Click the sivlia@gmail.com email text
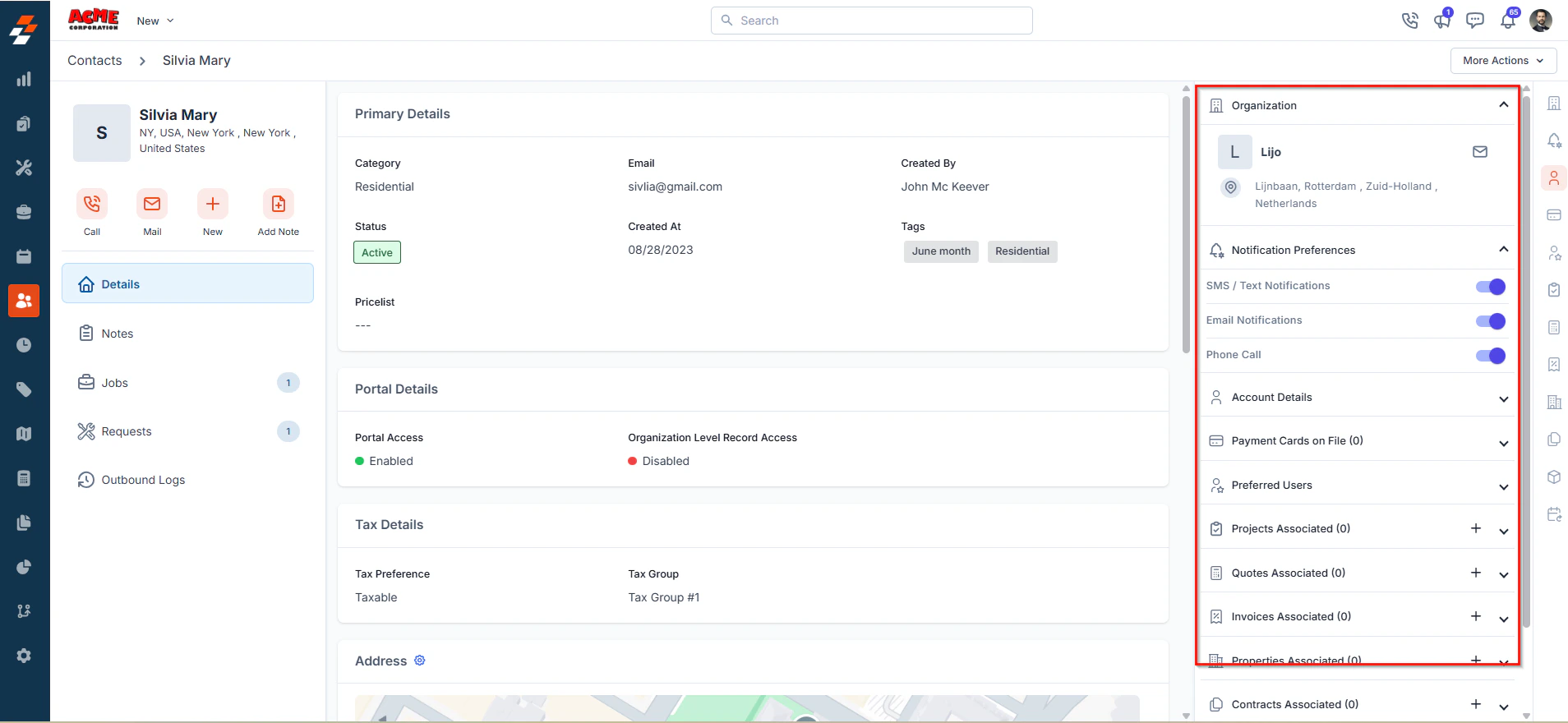Image resolution: width=1568 pixels, height=723 pixels. 675,187
